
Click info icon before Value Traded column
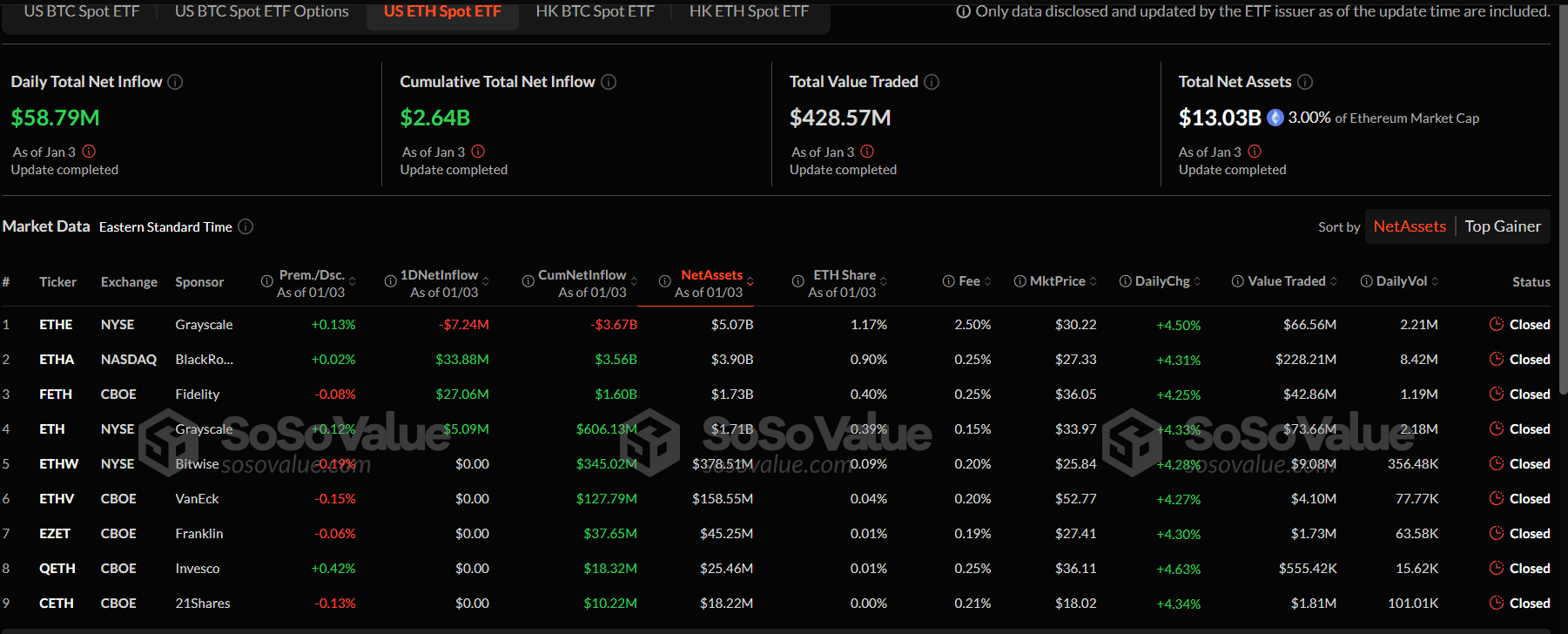(x=1238, y=281)
